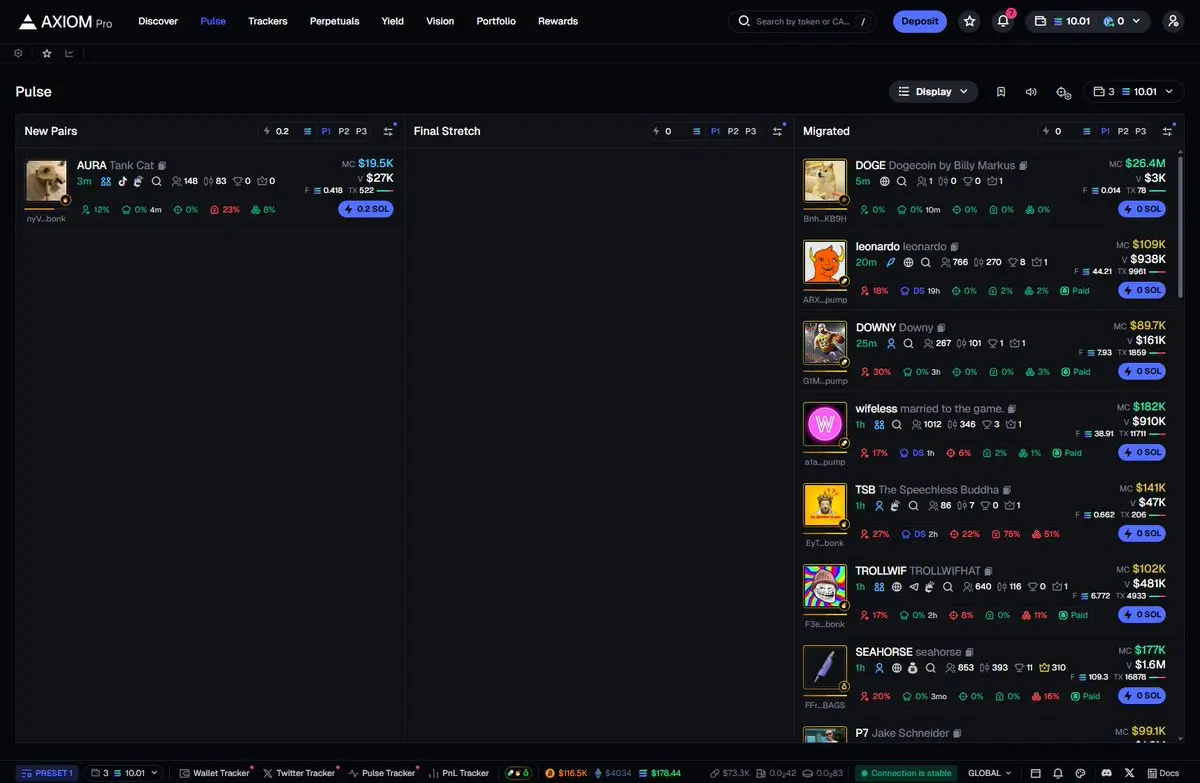Open New Pairs column filter settings
Image resolution: width=1200 pixels, height=783 pixels.
pyautogui.click(x=388, y=131)
